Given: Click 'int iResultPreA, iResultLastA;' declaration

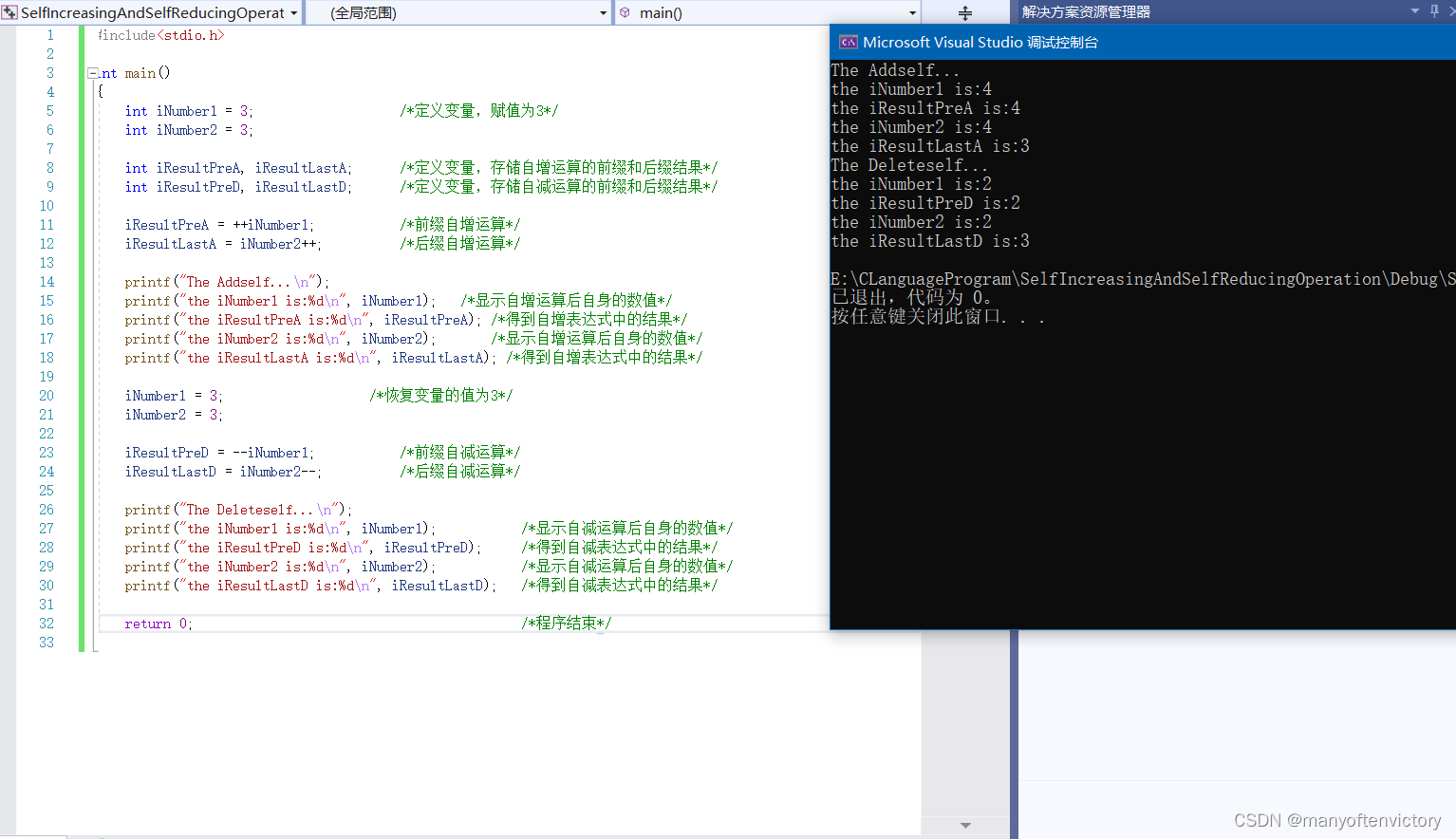Looking at the screenshot, I should (238, 168).
